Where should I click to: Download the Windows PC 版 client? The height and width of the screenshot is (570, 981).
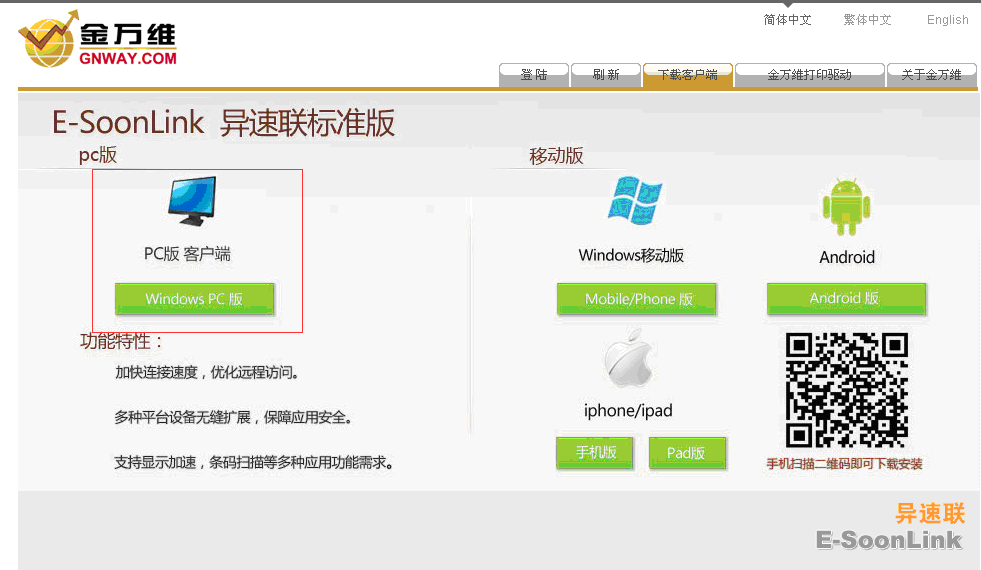(194, 299)
